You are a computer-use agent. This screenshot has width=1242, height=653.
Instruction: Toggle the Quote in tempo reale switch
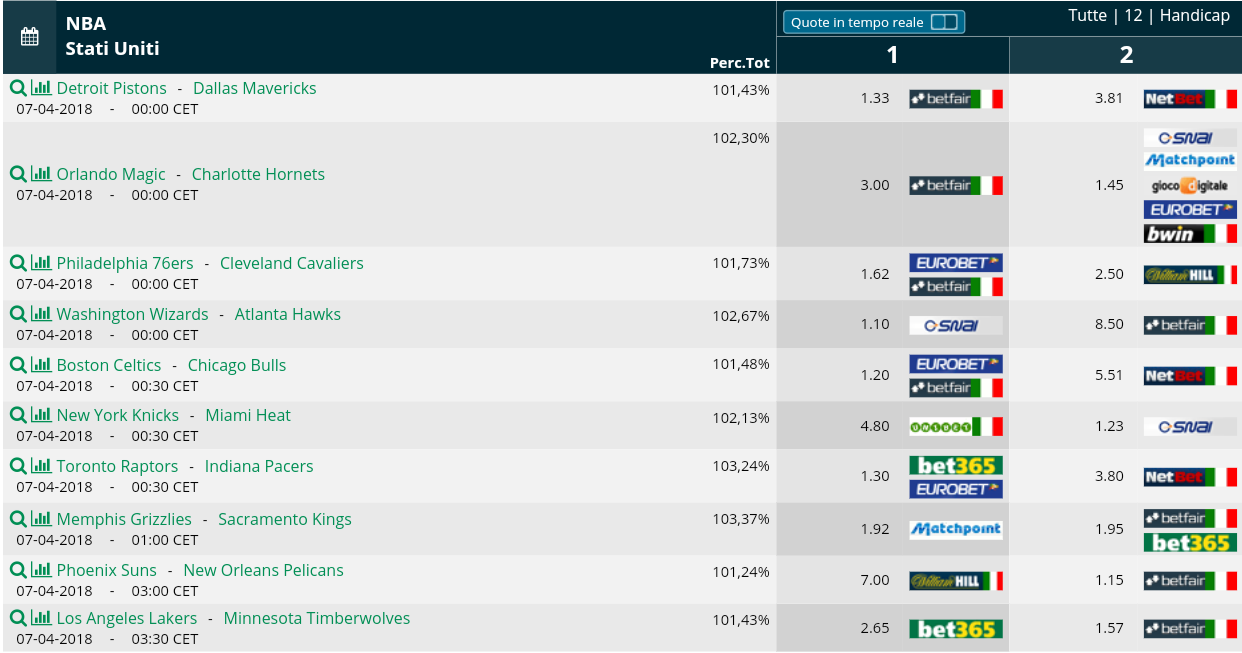pyautogui.click(x=943, y=22)
